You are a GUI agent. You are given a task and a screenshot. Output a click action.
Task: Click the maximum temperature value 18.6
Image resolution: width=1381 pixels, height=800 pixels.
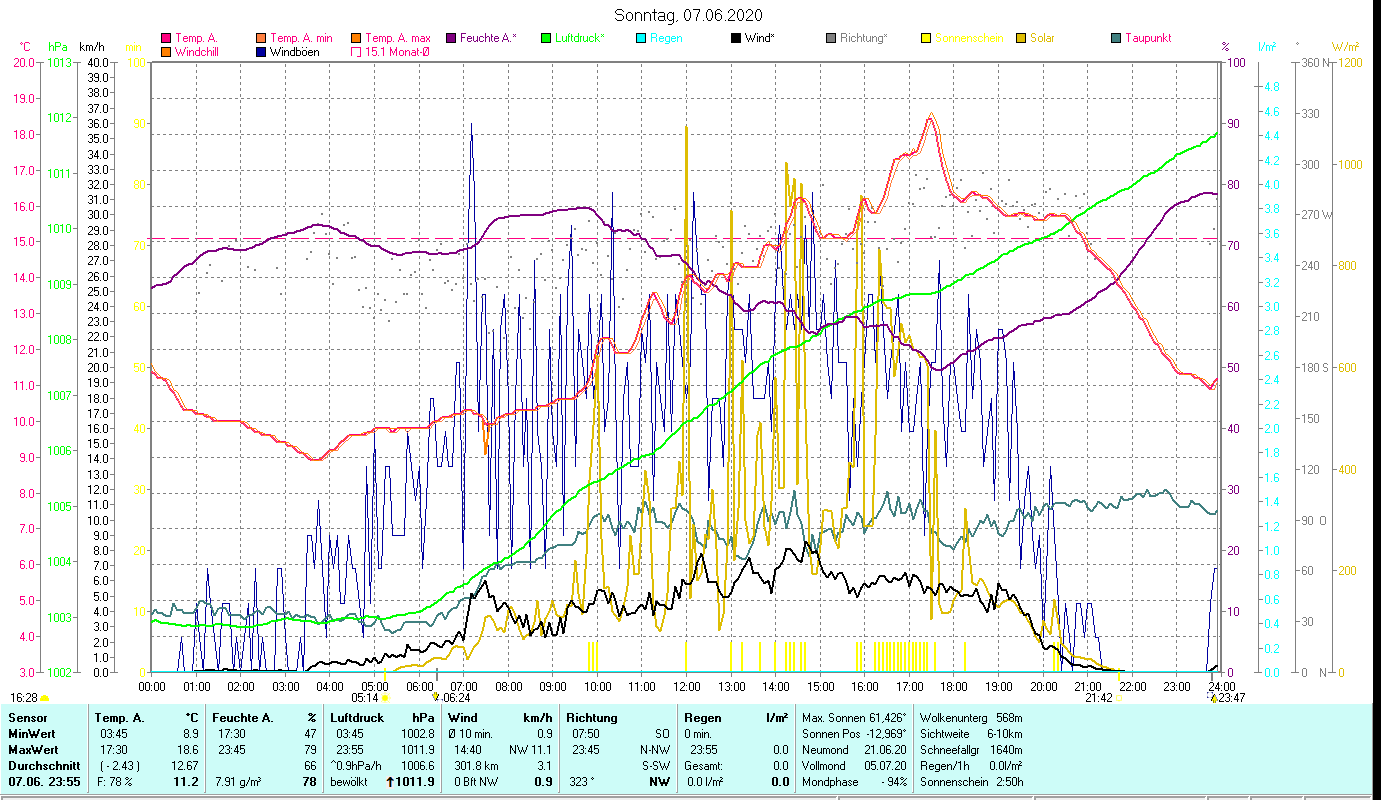pyautogui.click(x=188, y=750)
